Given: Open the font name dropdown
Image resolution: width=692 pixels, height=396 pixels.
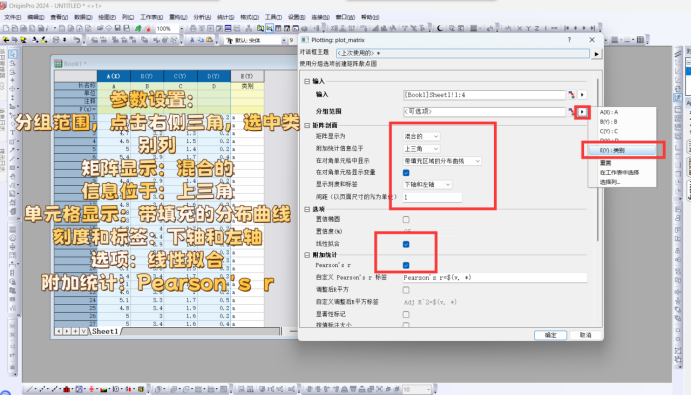Looking at the screenshot, I should tap(283, 40).
